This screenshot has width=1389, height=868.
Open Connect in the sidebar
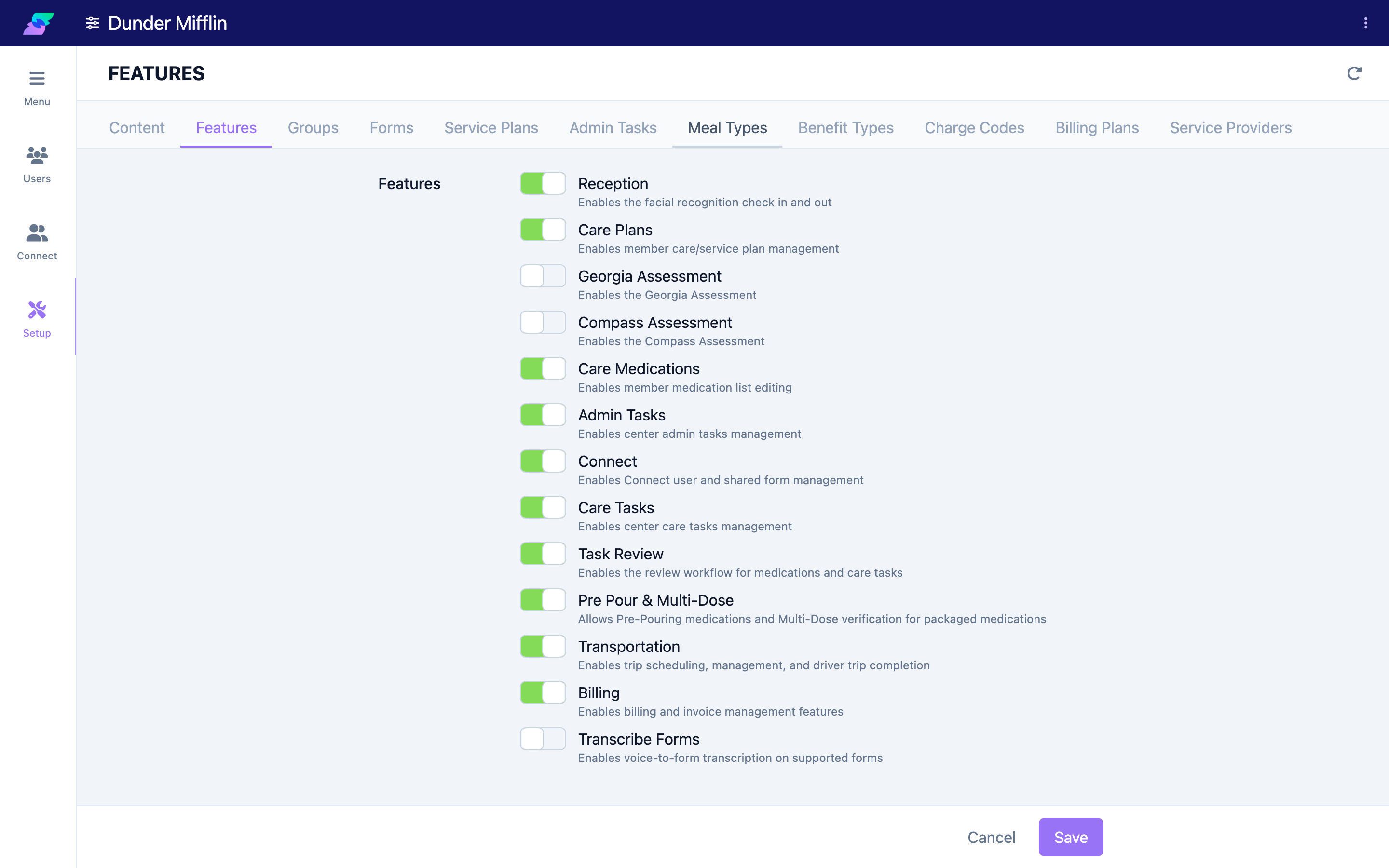[37, 242]
